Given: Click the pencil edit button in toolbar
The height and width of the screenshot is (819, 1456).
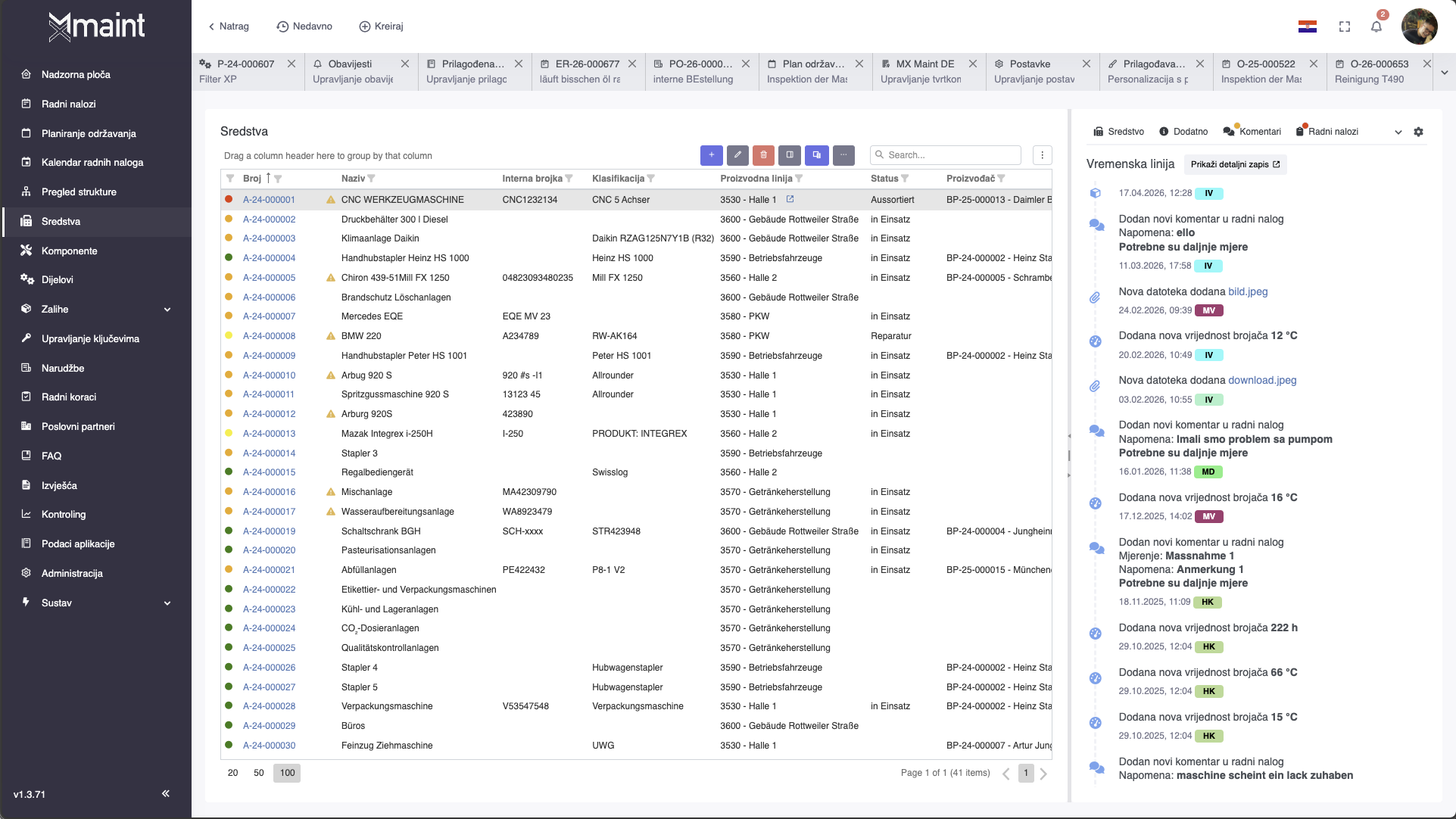Looking at the screenshot, I should tap(737, 155).
